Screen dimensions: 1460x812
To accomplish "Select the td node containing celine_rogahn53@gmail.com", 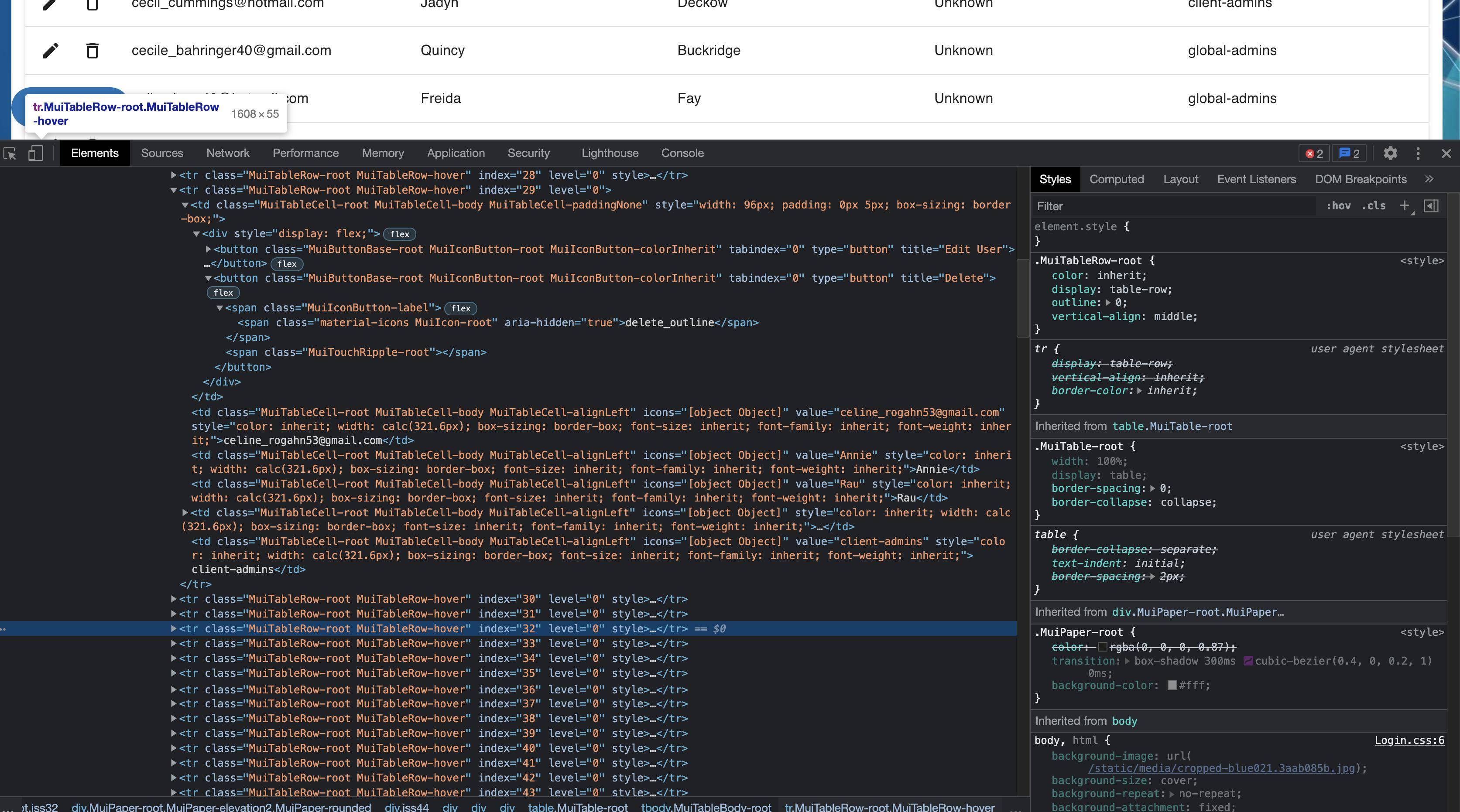I will pyautogui.click(x=601, y=426).
